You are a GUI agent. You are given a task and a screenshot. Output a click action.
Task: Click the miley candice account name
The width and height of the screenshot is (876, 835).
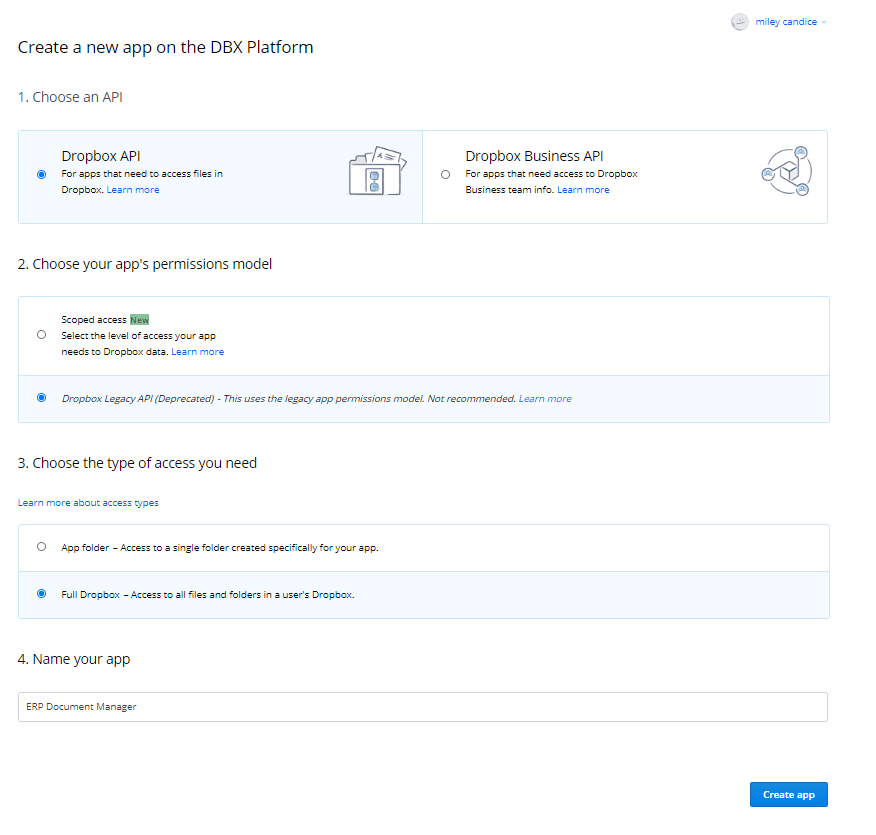coord(786,22)
